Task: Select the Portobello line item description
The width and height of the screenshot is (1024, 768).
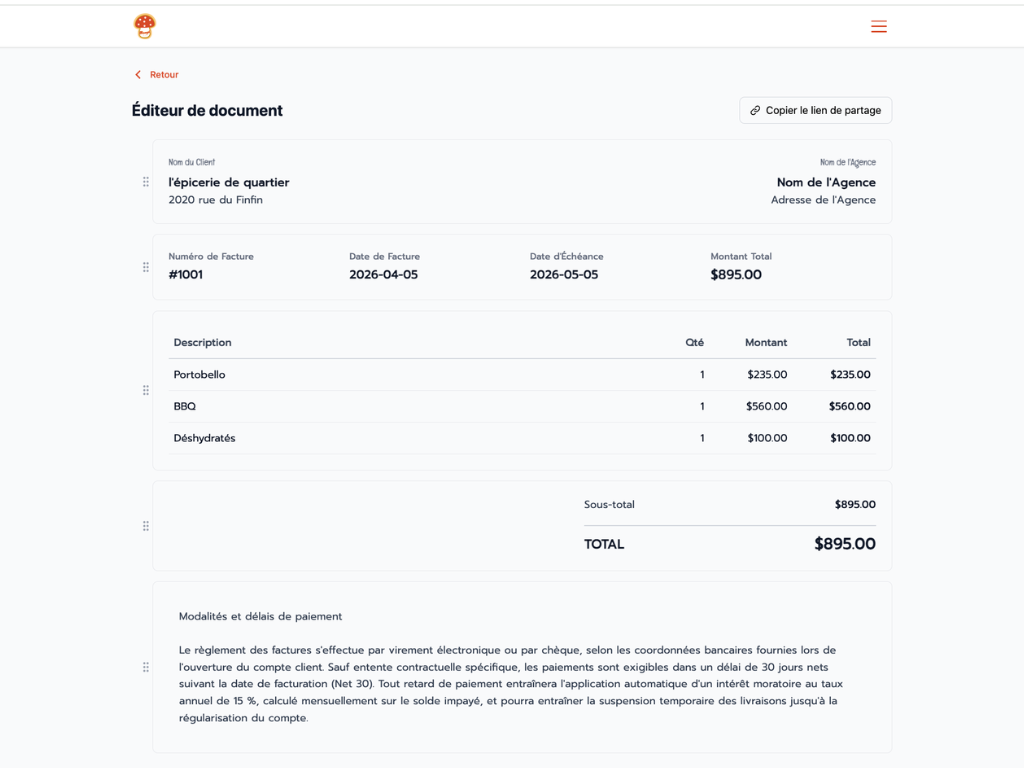Action: coord(197,374)
